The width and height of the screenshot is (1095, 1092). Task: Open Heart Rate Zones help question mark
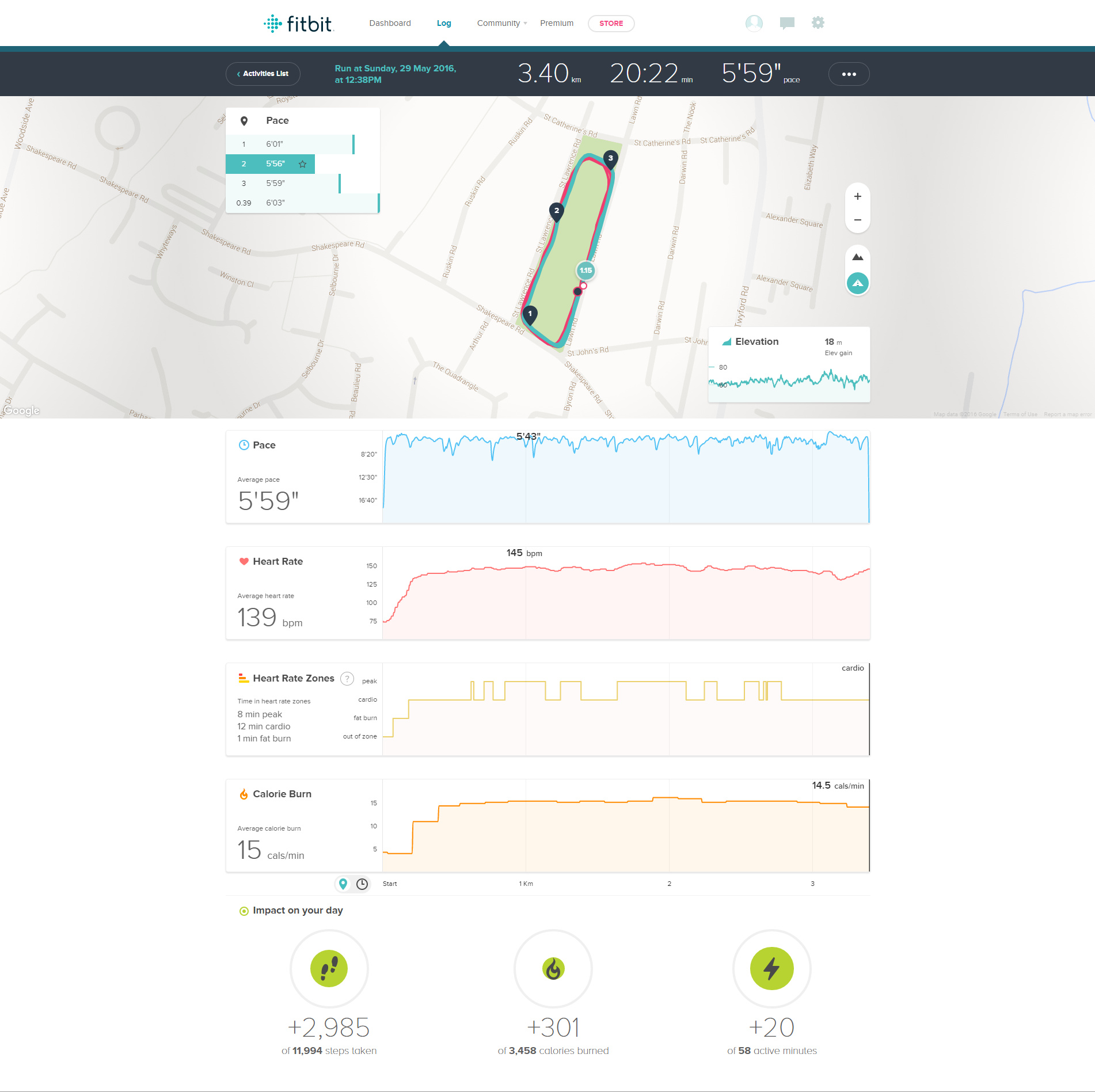347,679
